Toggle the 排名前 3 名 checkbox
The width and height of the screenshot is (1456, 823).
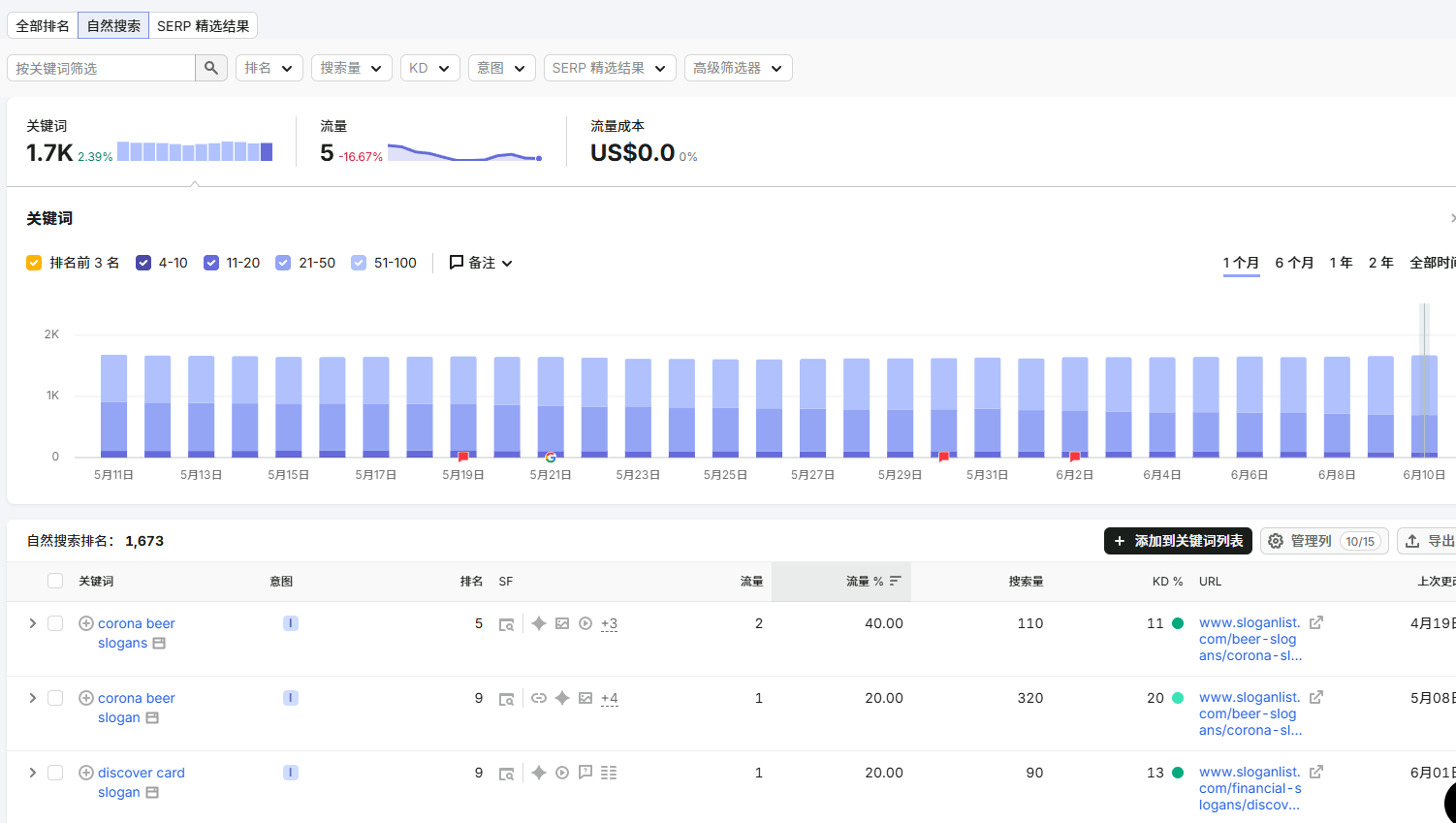(34, 263)
